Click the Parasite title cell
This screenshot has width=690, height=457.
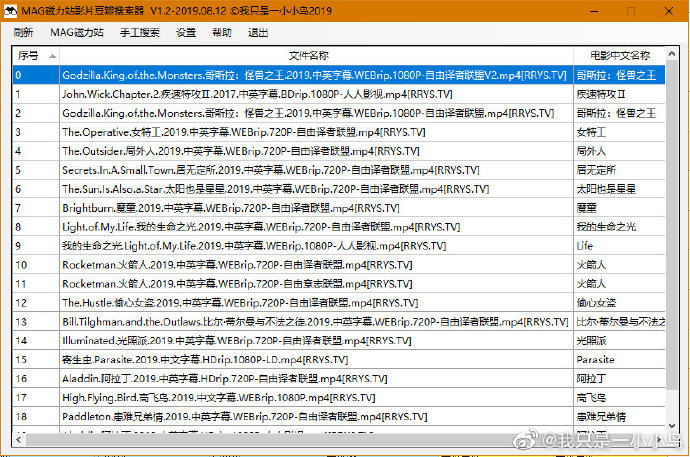tap(619, 359)
